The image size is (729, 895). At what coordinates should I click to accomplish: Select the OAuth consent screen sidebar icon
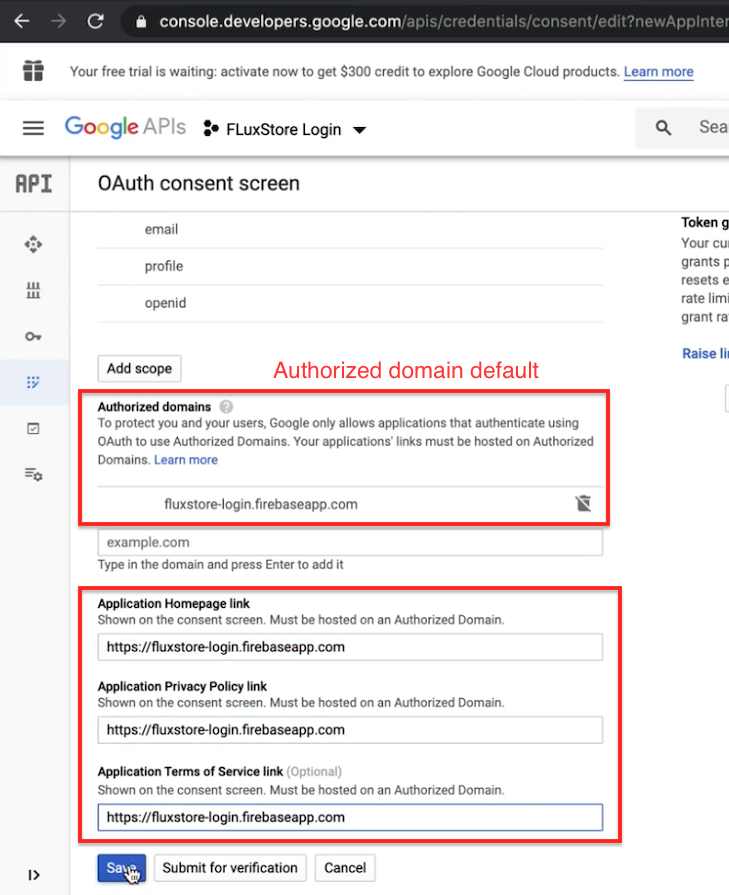pyautogui.click(x=33, y=382)
